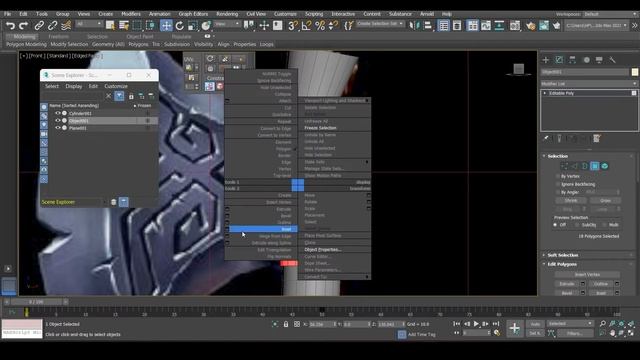This screenshot has height=360, width=640.
Task: Enable By Vertex checkbox
Action: coord(558,176)
